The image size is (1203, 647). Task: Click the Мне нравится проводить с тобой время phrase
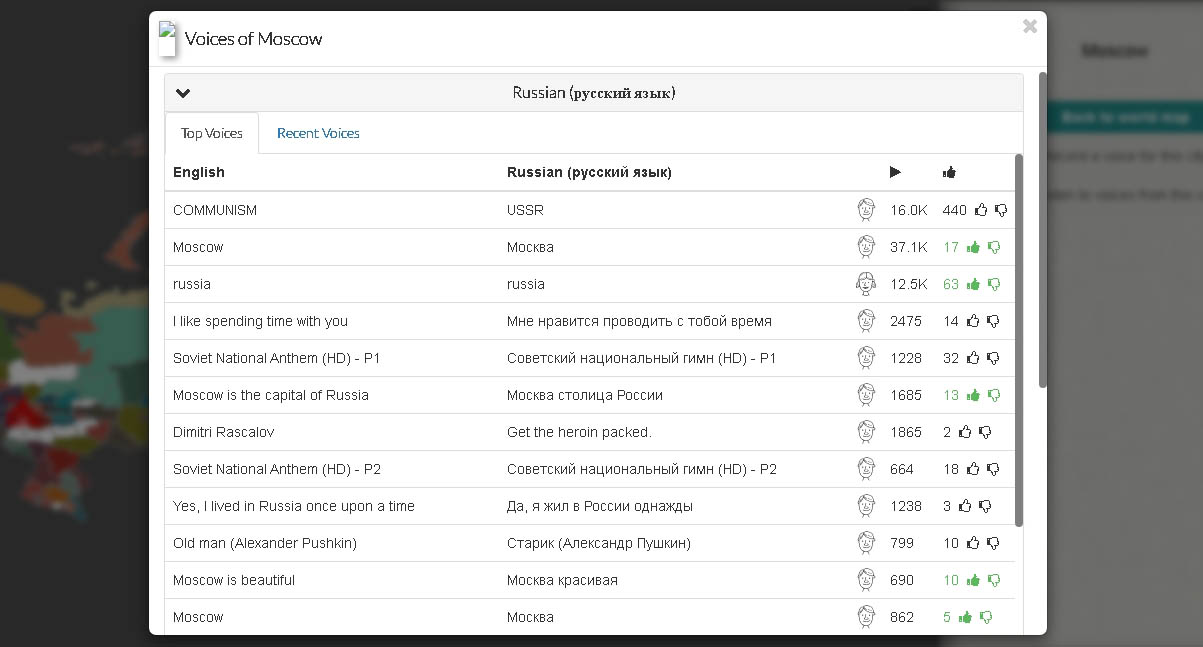tap(639, 321)
